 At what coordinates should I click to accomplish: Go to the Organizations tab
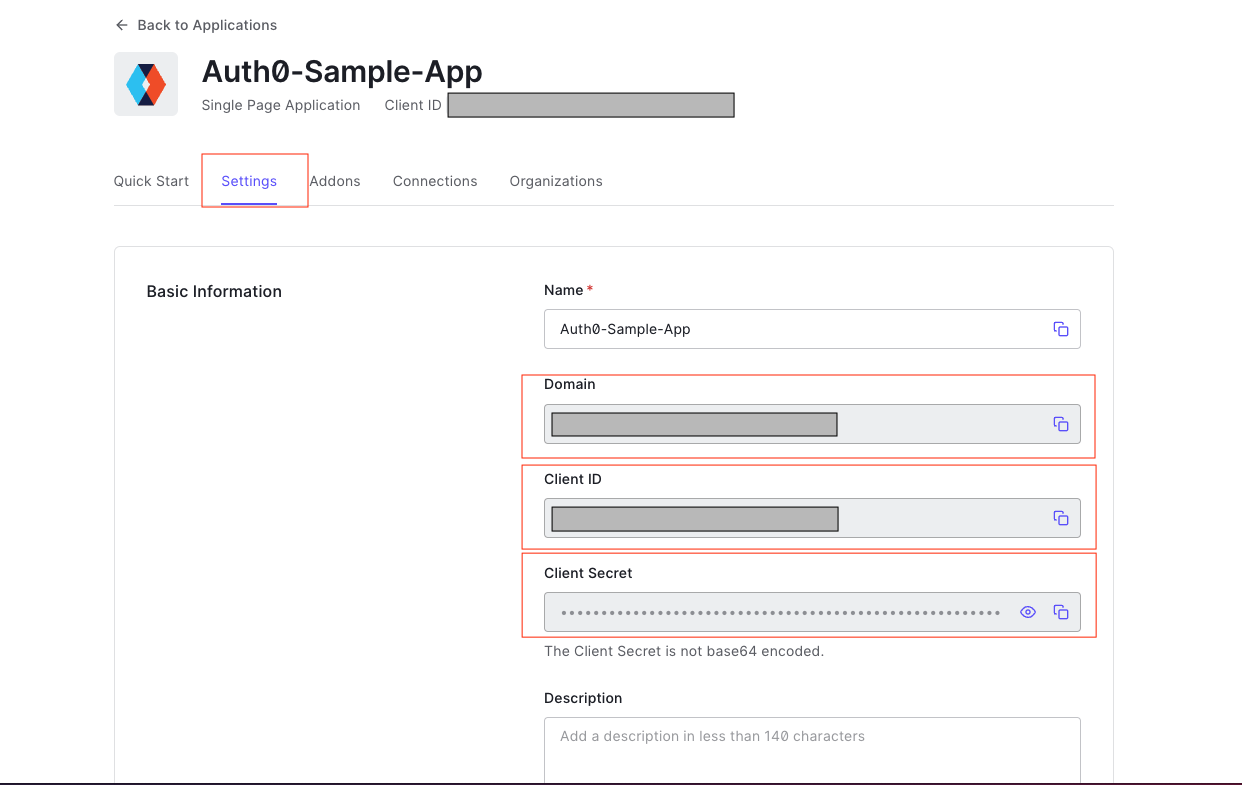pyautogui.click(x=555, y=181)
